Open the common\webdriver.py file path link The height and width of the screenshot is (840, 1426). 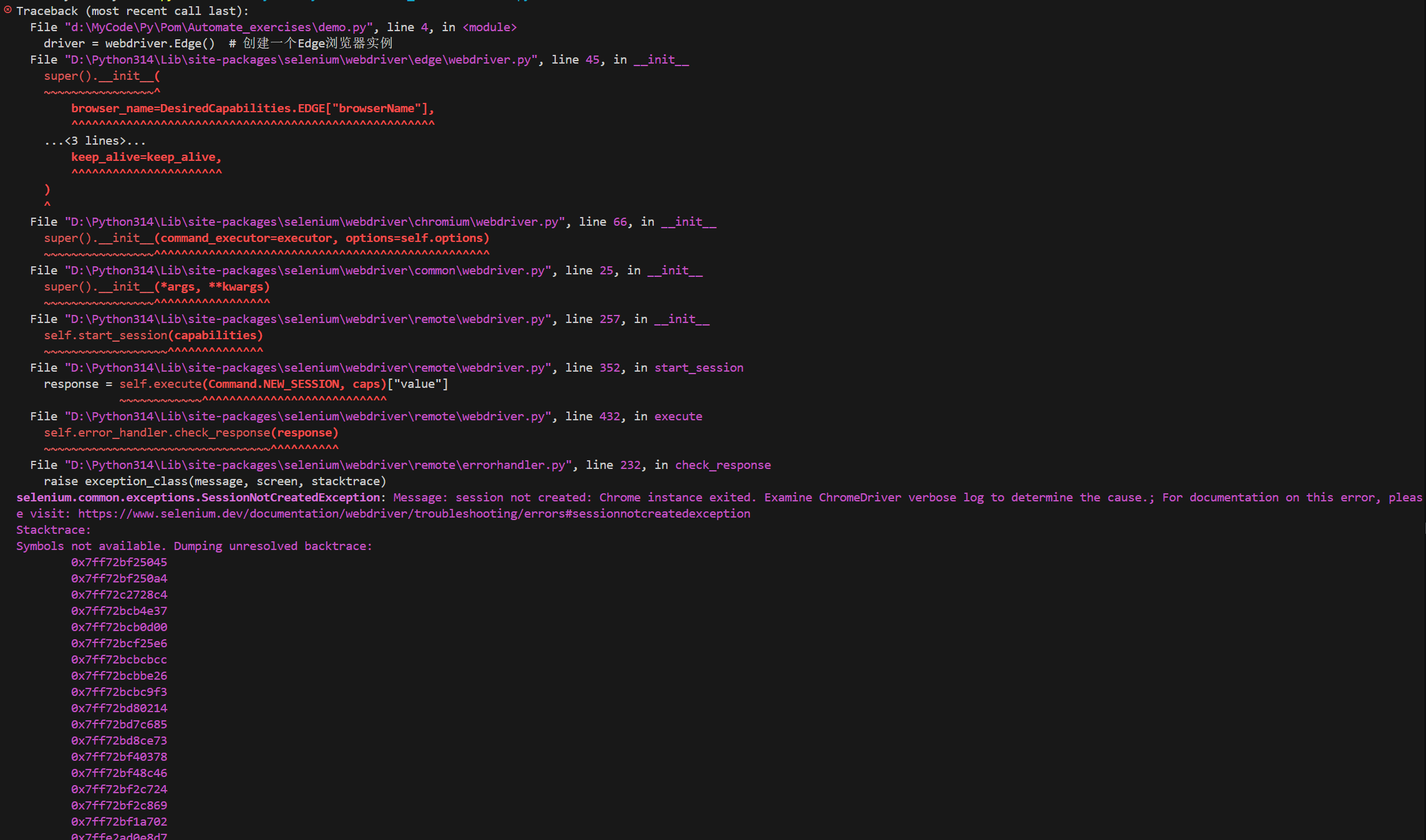308,271
